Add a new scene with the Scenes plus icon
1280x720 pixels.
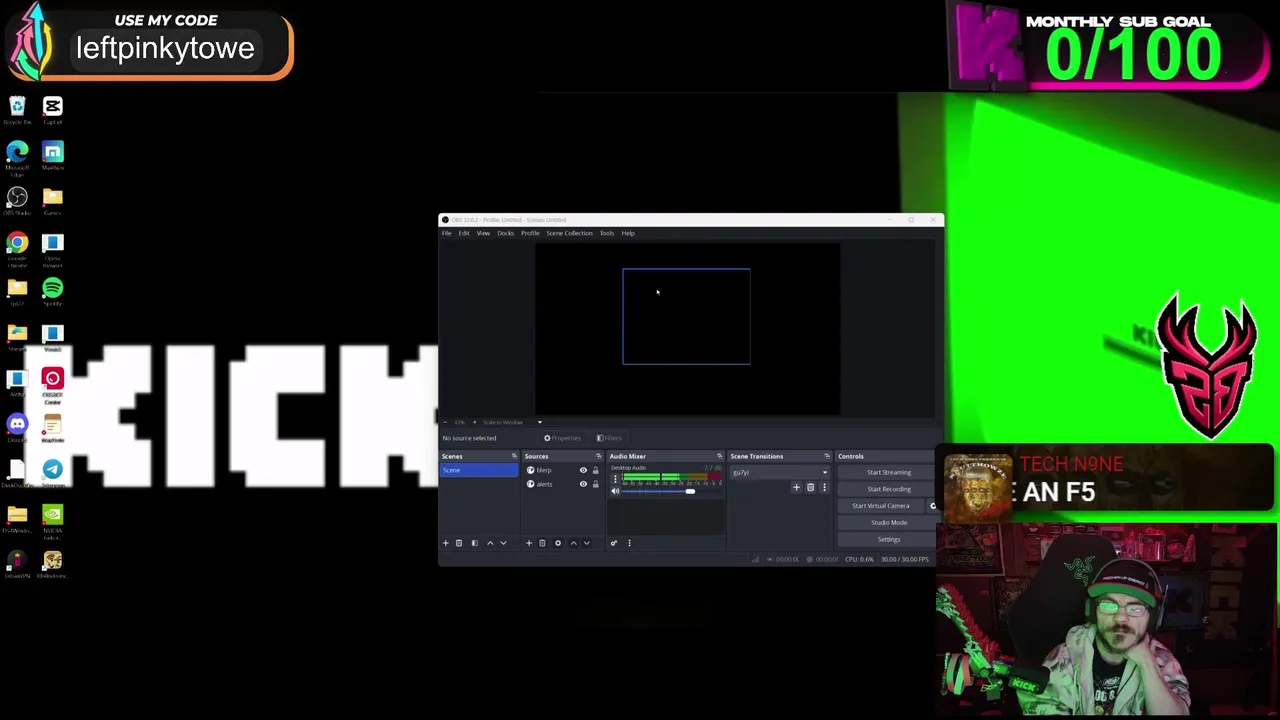click(x=446, y=543)
